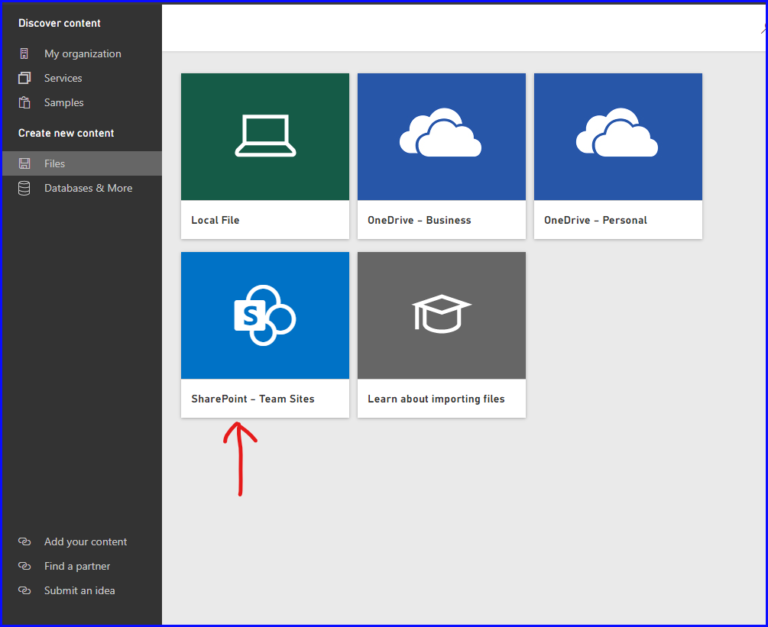
Task: Open the Add your content link
Action: (85, 542)
